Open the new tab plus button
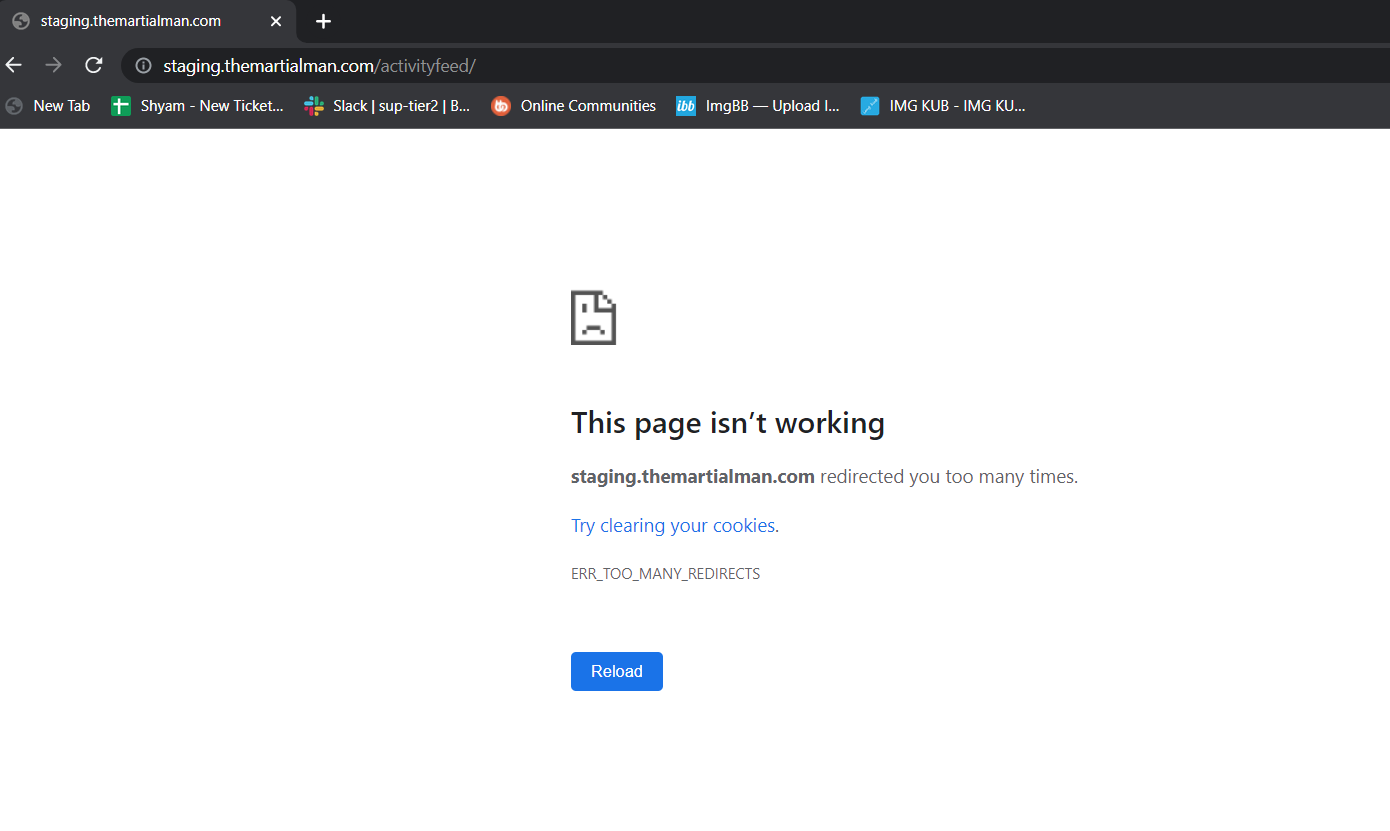 tap(323, 21)
